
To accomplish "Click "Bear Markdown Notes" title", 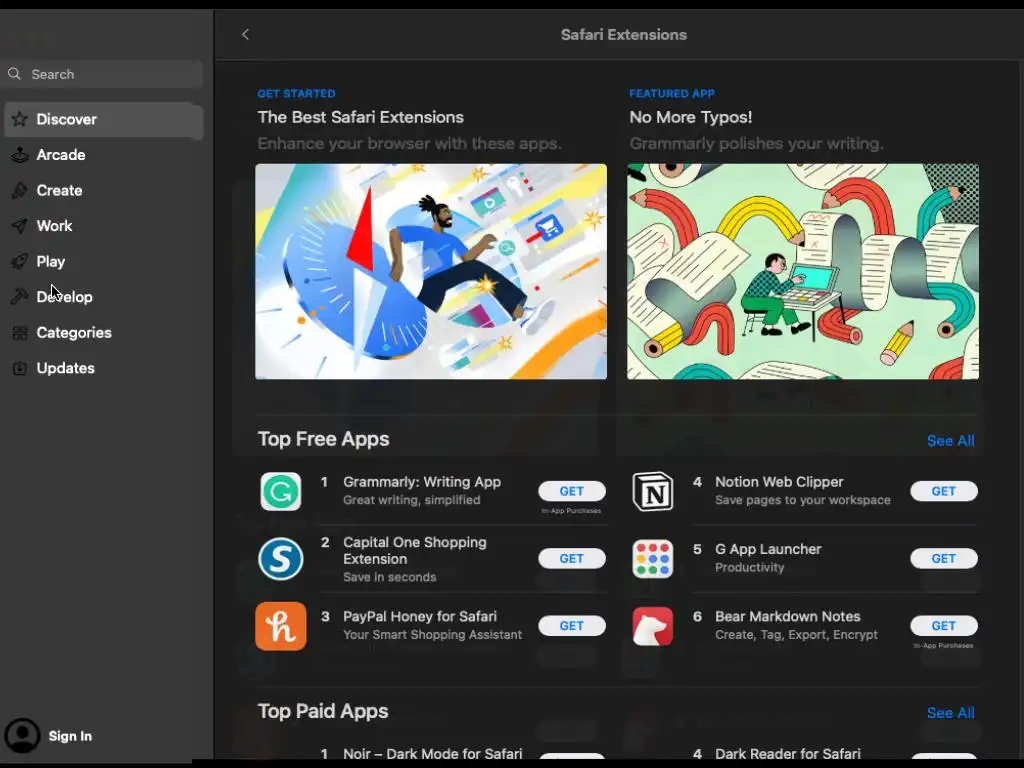I will point(788,616).
